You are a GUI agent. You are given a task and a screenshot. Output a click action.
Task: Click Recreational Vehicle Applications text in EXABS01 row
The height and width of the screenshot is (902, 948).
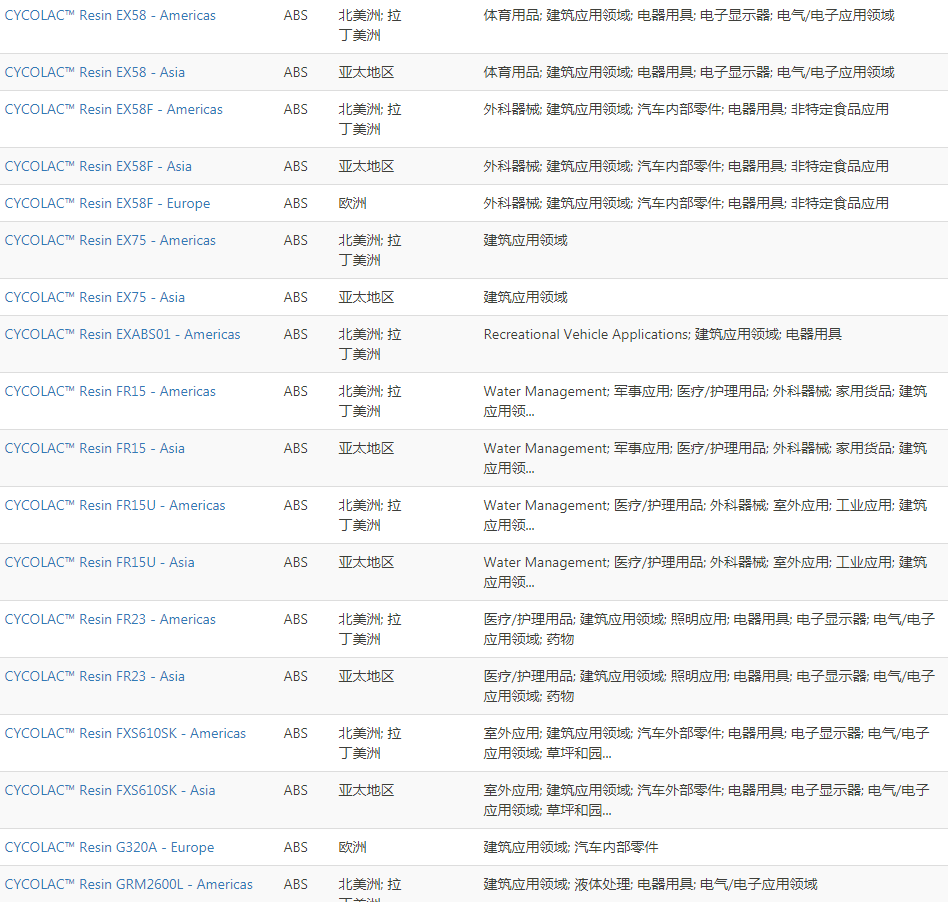pyautogui.click(x=586, y=334)
